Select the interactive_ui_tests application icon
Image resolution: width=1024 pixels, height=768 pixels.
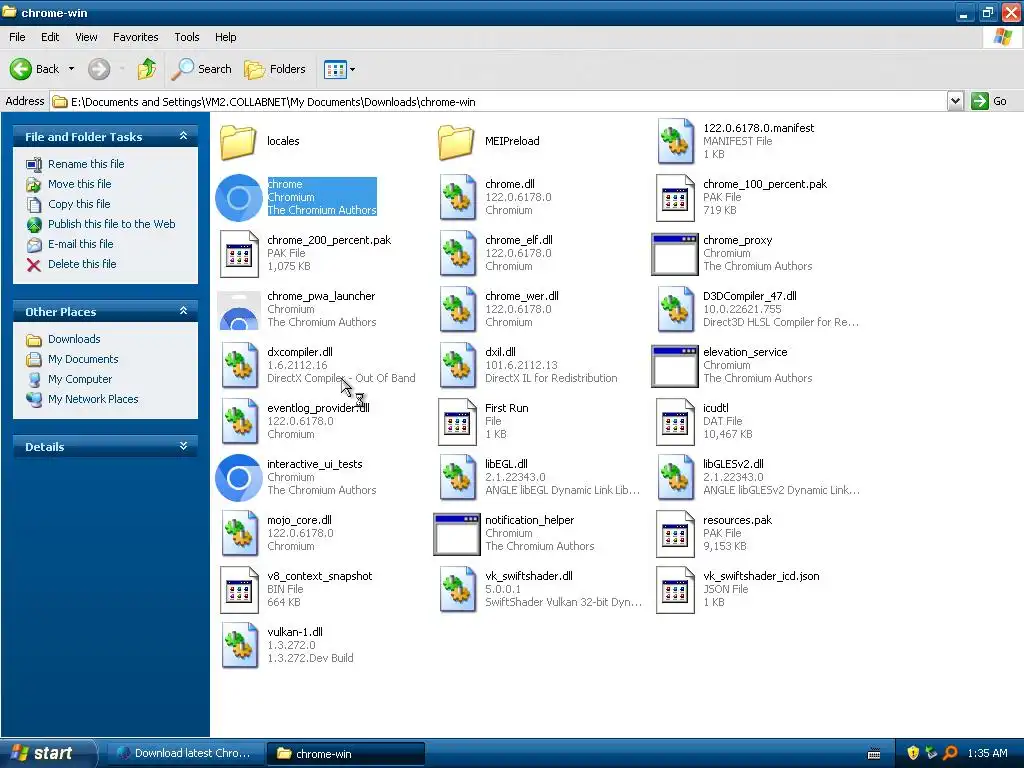pyautogui.click(x=238, y=478)
